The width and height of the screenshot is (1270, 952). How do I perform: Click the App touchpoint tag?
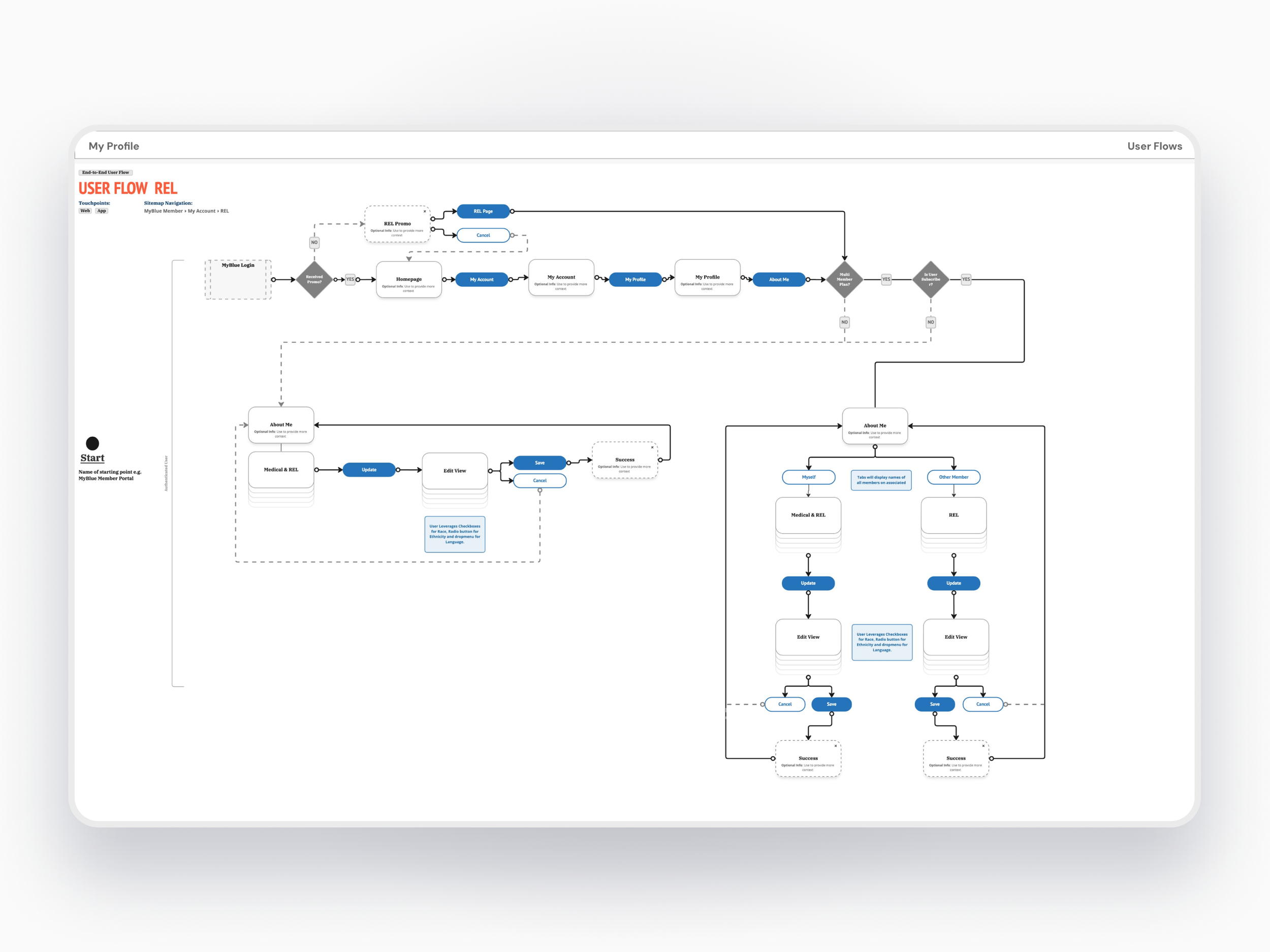point(102,211)
